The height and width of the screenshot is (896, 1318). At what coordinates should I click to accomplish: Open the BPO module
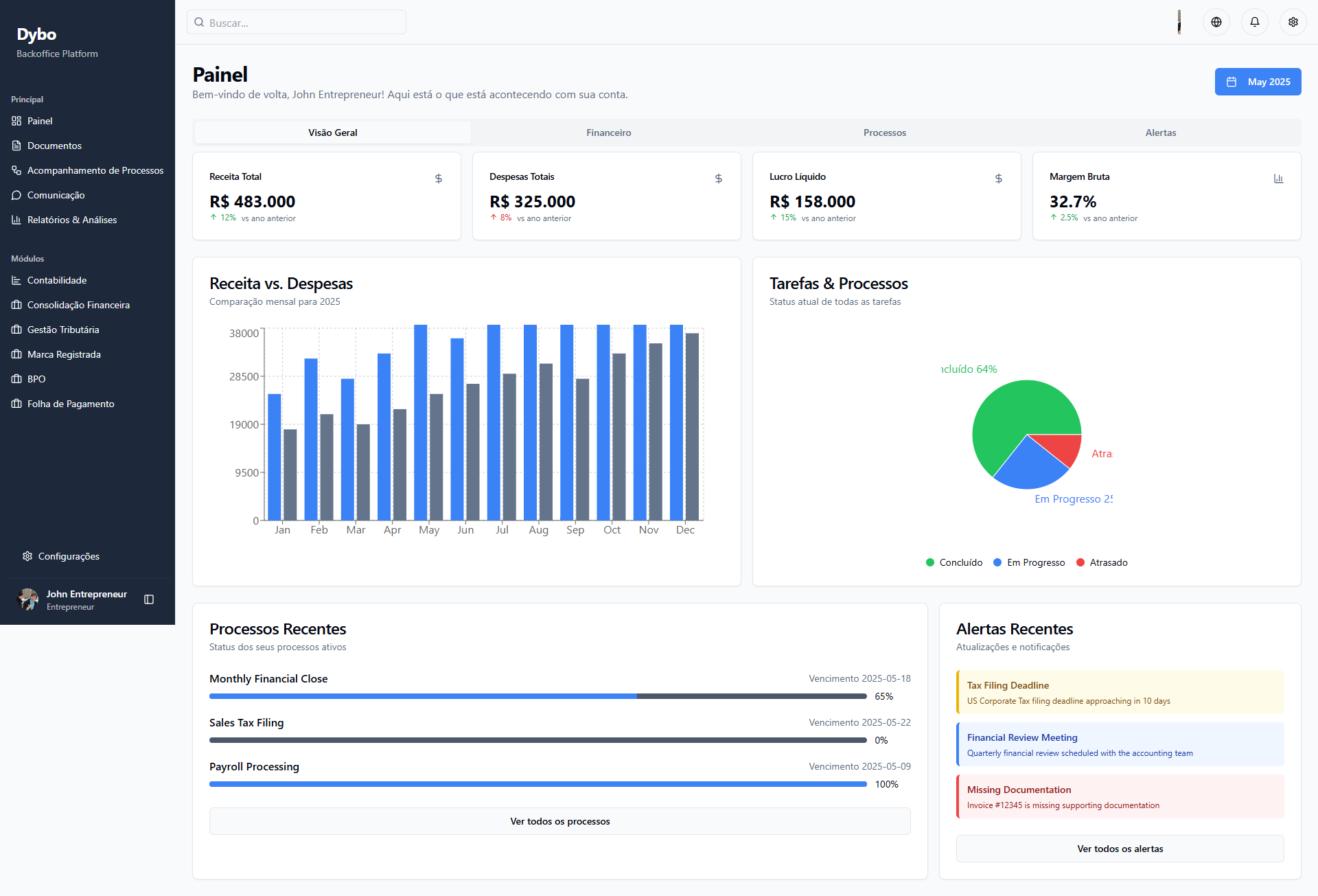87,379
